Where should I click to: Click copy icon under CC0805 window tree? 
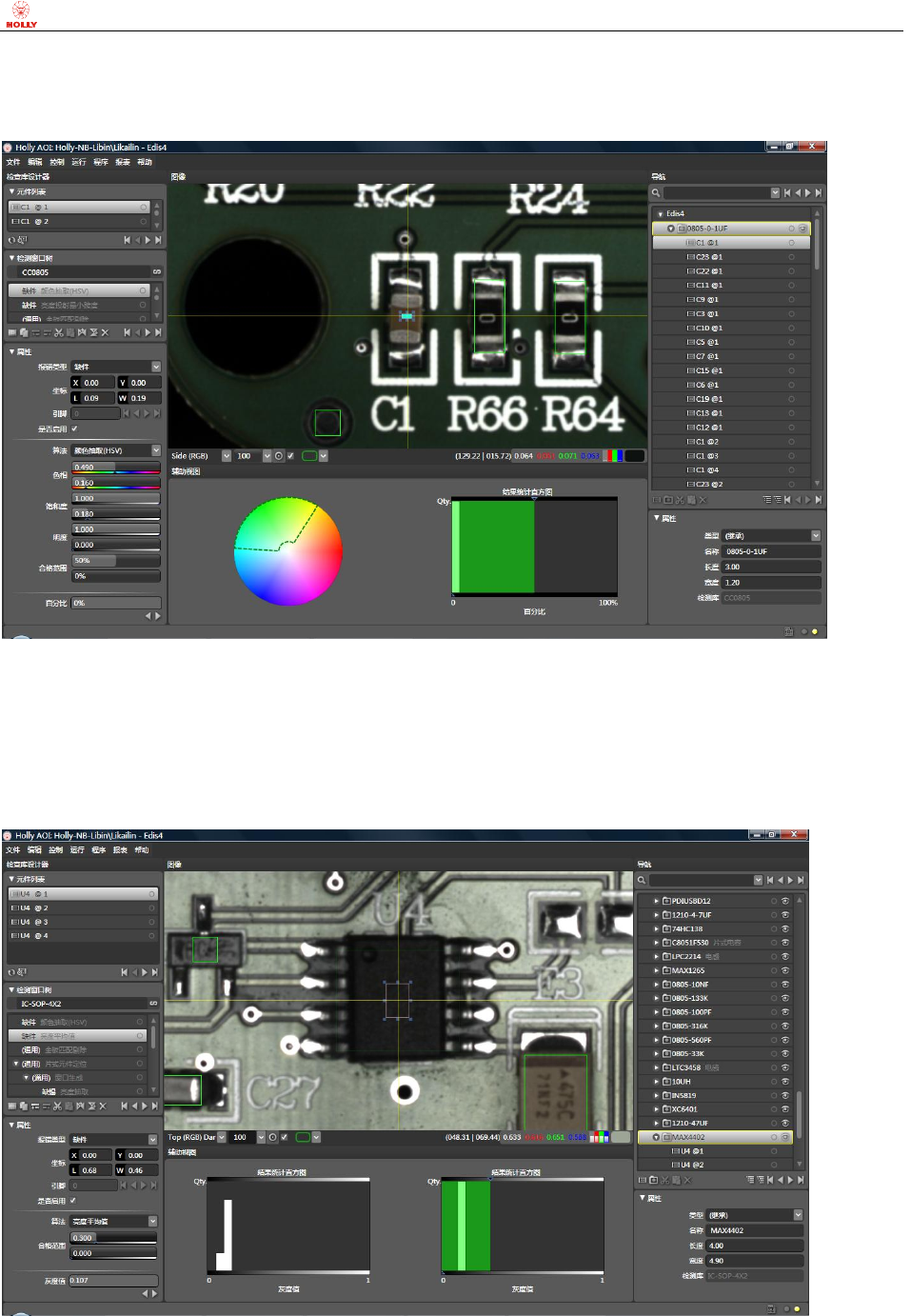pos(24,332)
